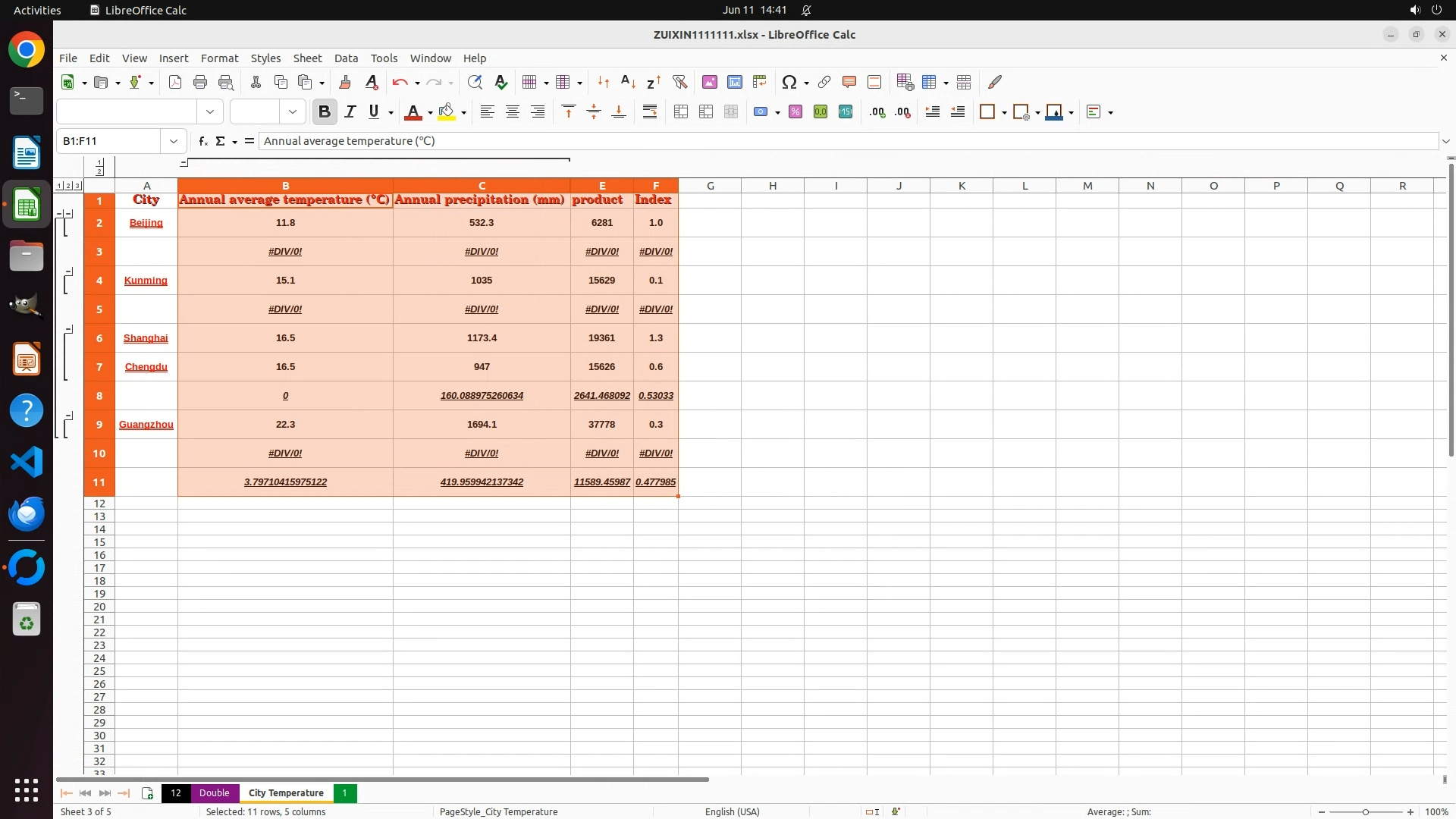1456x819 pixels.
Task: Open the Borders dropdown arrow
Action: point(1004,112)
